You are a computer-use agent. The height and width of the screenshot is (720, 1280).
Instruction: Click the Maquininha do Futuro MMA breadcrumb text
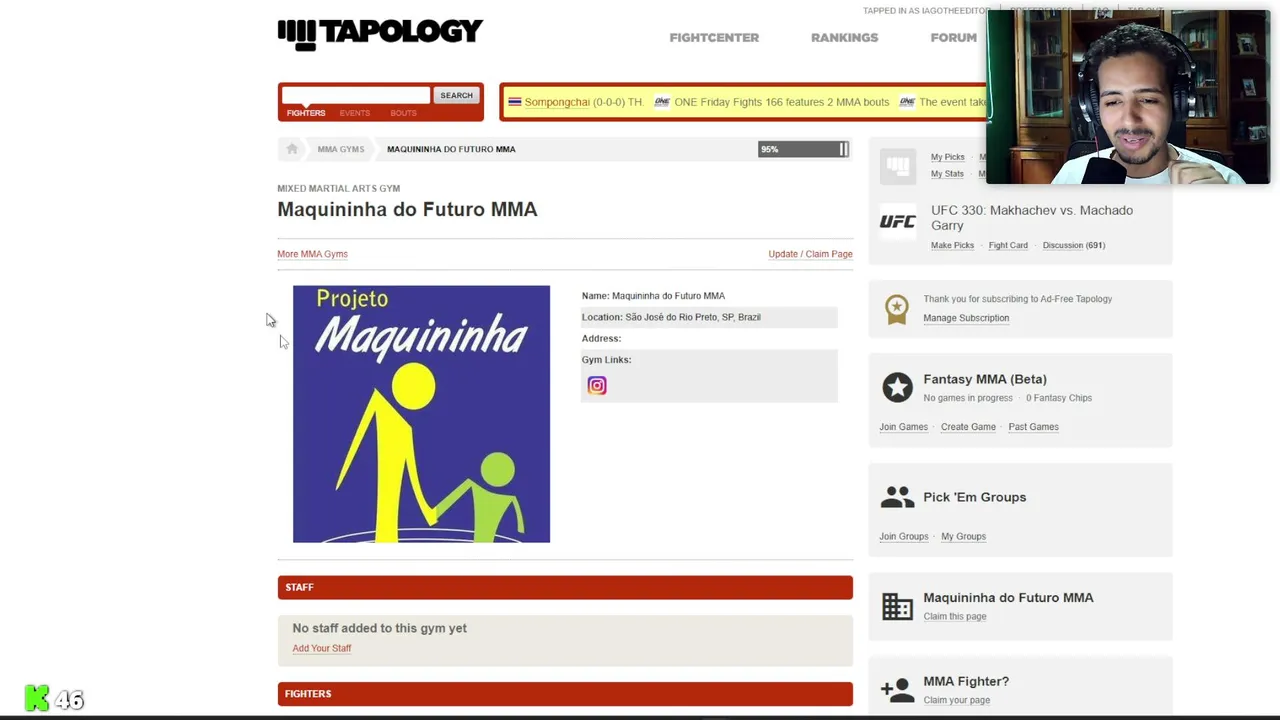pos(451,149)
